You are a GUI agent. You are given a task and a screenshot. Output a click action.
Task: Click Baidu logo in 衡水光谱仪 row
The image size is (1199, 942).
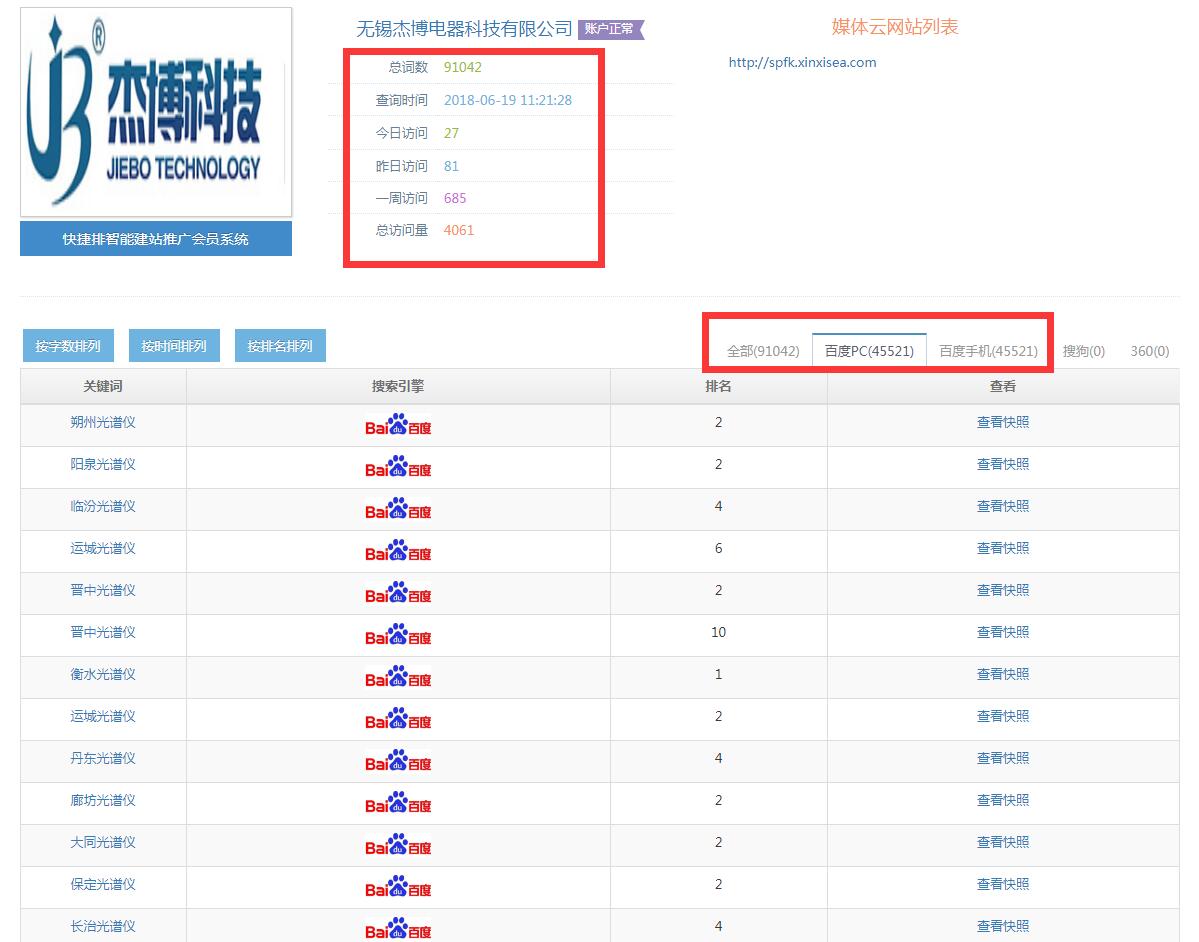point(398,678)
